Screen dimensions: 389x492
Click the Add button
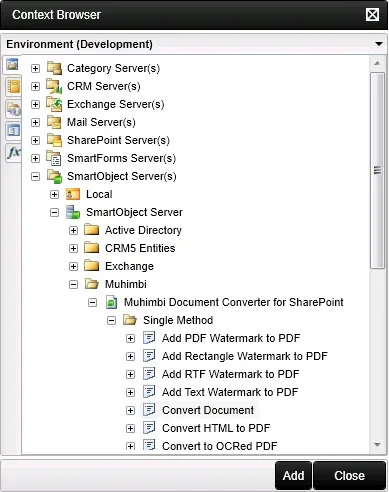[293, 475]
